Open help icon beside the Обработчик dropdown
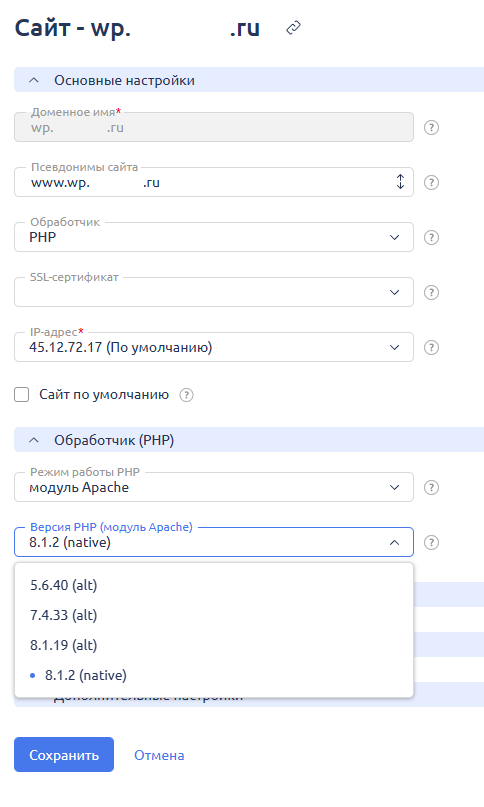Viewport: 484px width, 807px height. (431, 237)
